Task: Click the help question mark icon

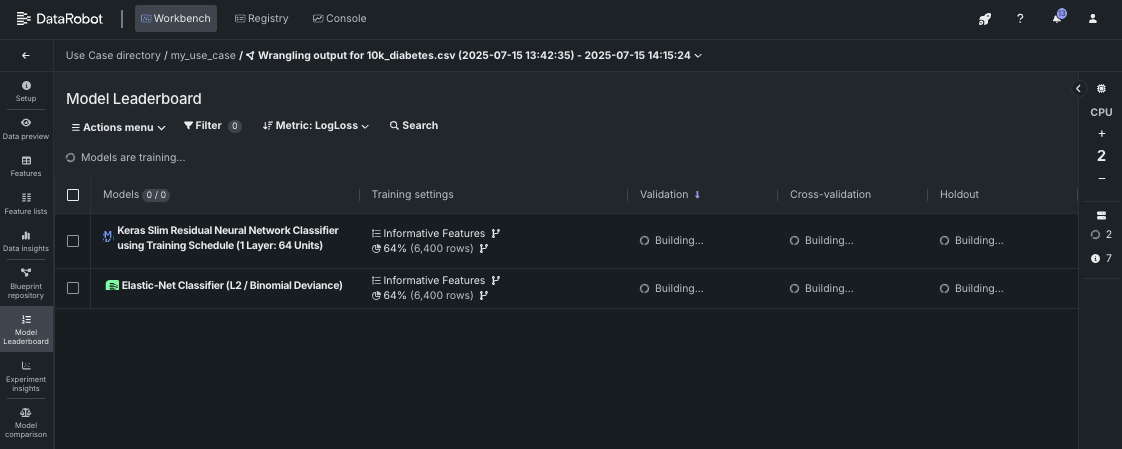Action: 1020,18
